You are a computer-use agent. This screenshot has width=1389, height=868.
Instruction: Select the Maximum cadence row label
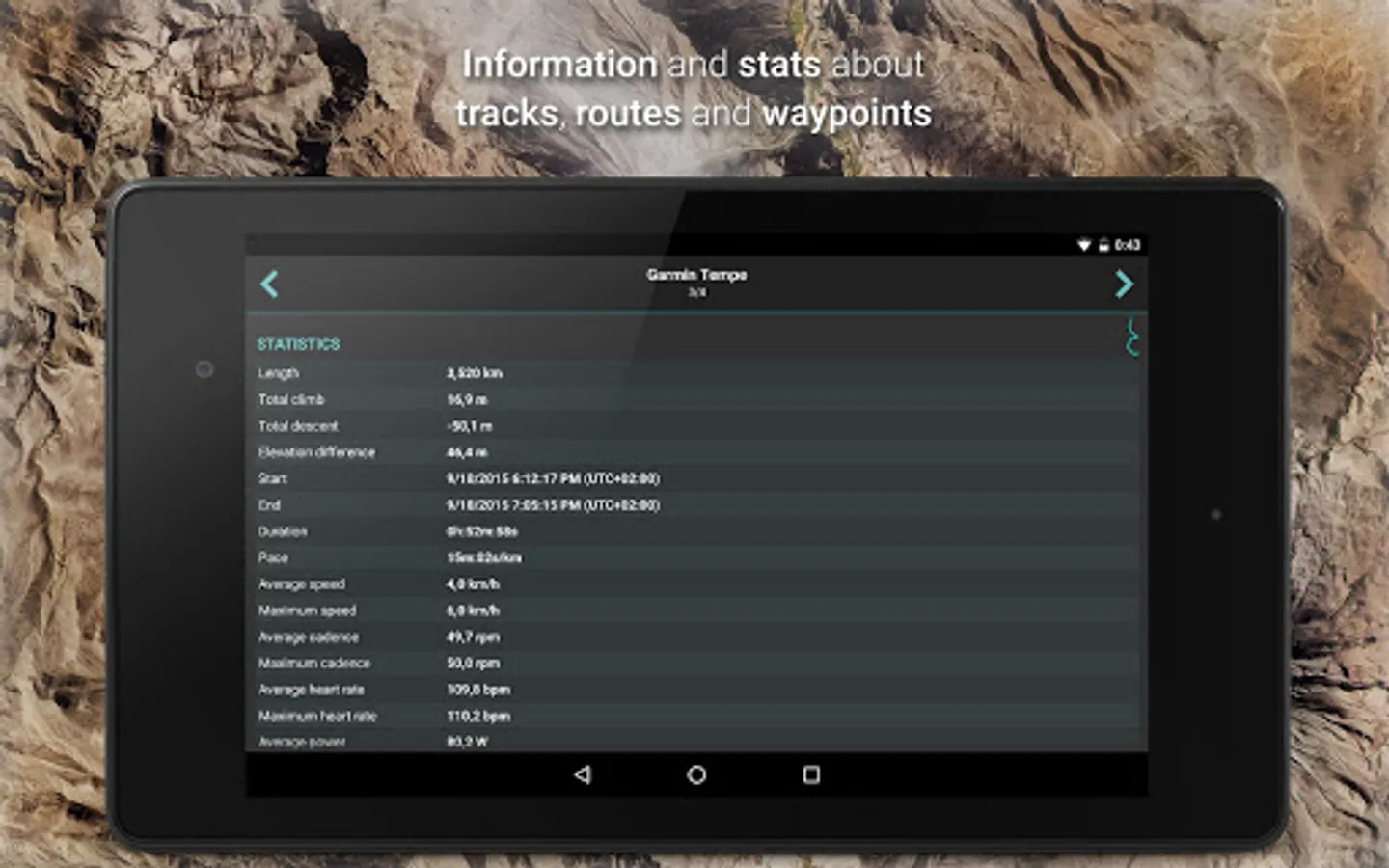point(313,664)
